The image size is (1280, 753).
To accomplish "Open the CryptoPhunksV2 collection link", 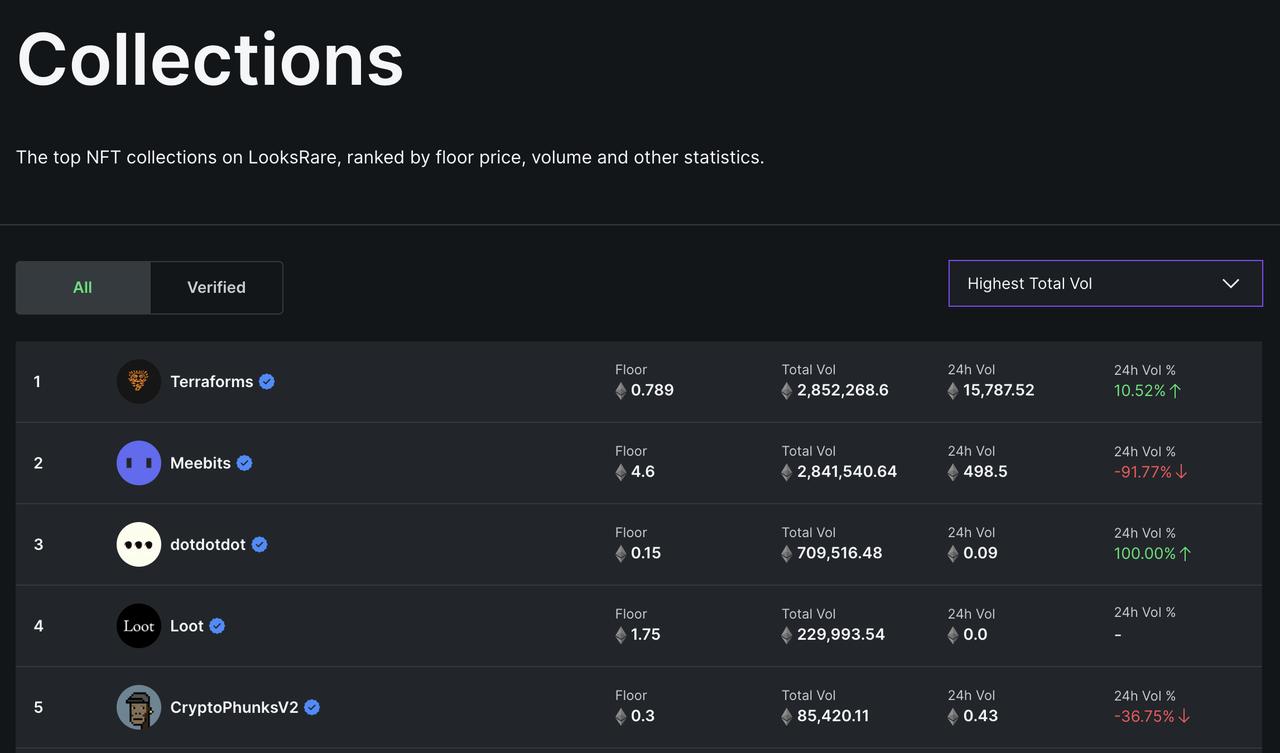I will [234, 707].
